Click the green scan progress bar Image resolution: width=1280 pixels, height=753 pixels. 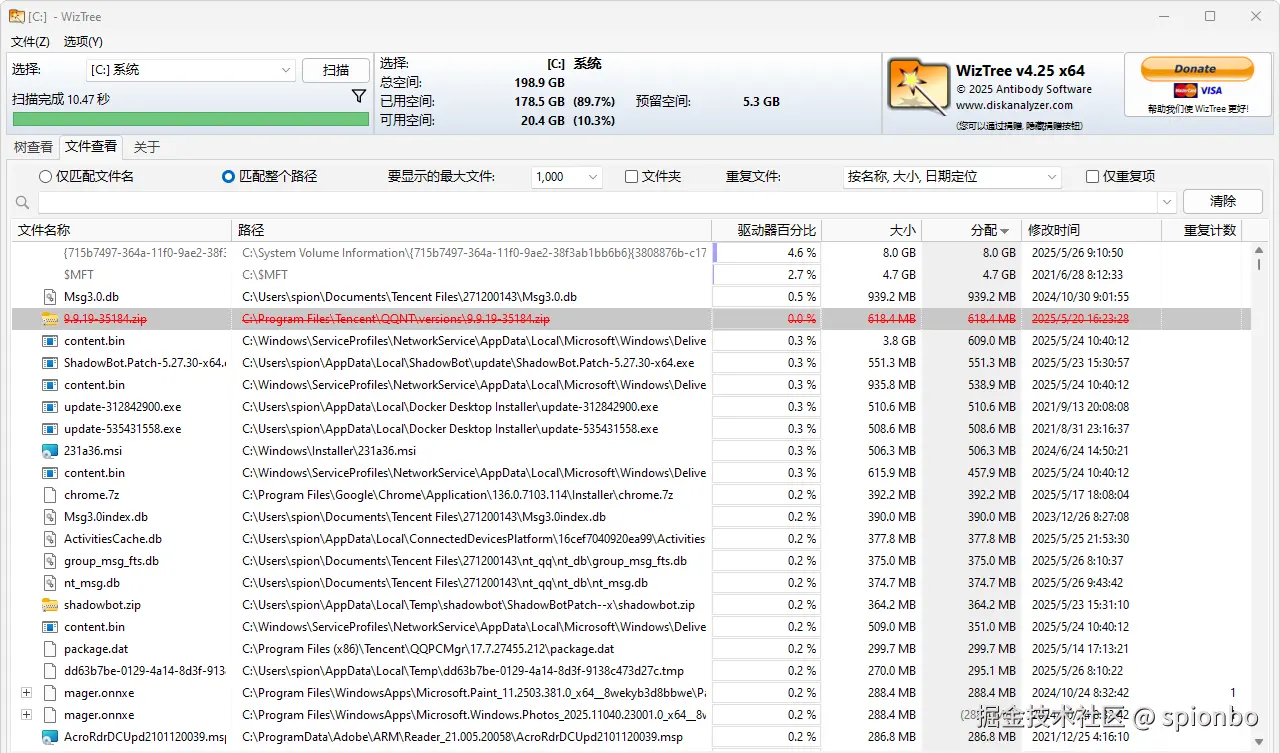[x=190, y=119]
